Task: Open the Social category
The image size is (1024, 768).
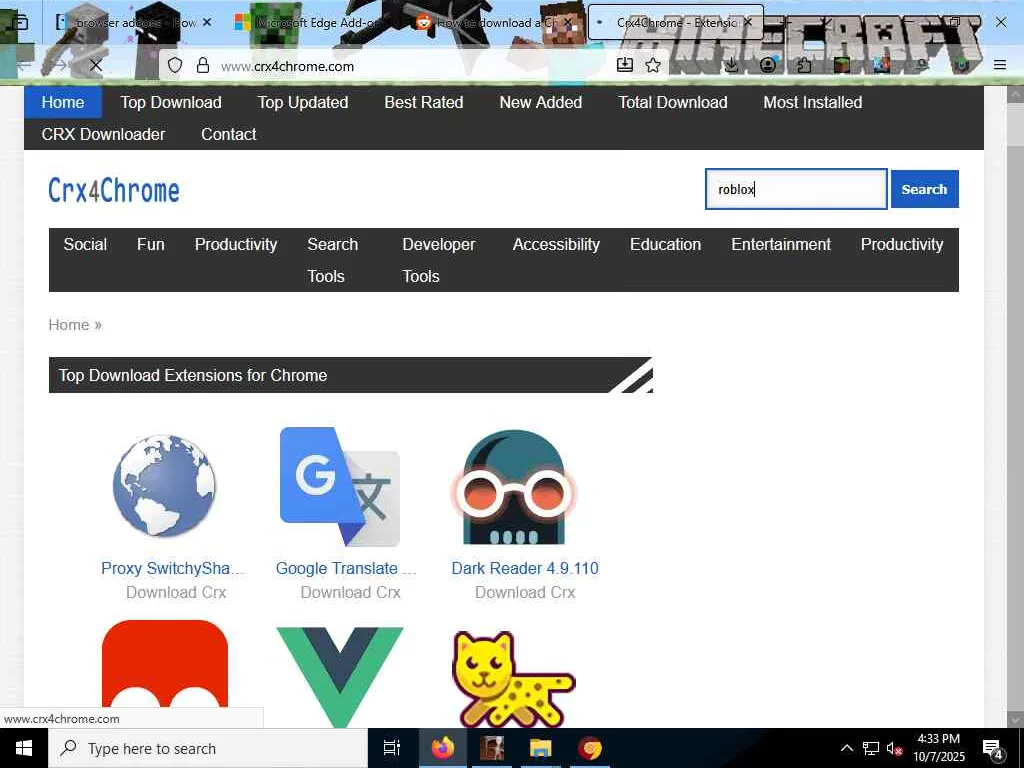Action: point(85,244)
